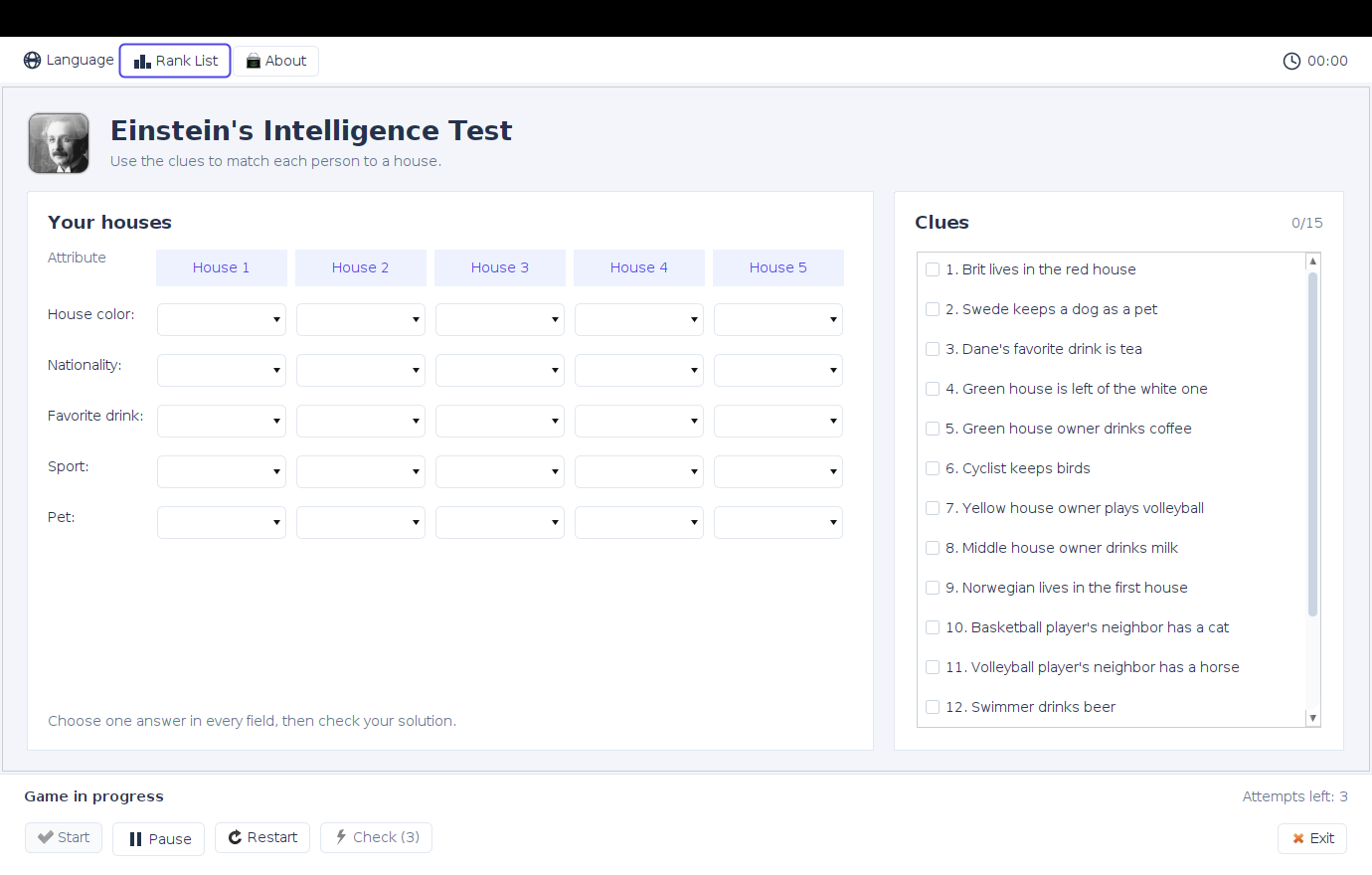The height and width of the screenshot is (875, 1372).
Task: Click the 0/15 clues counter
Action: pos(1307,223)
